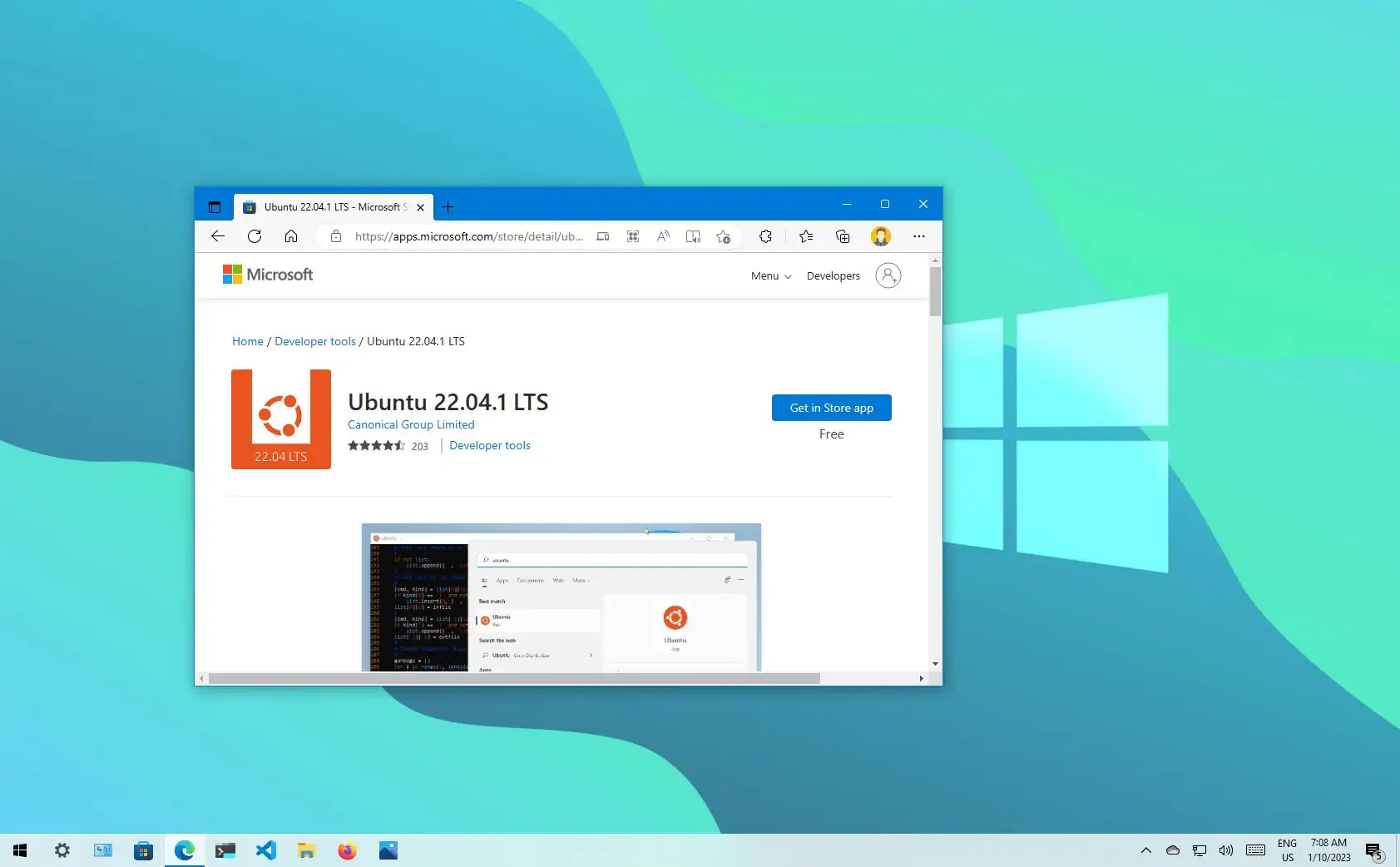Viewport: 1400px width, 867px height.
Task: Open the Read aloud feature
Action: [663, 236]
